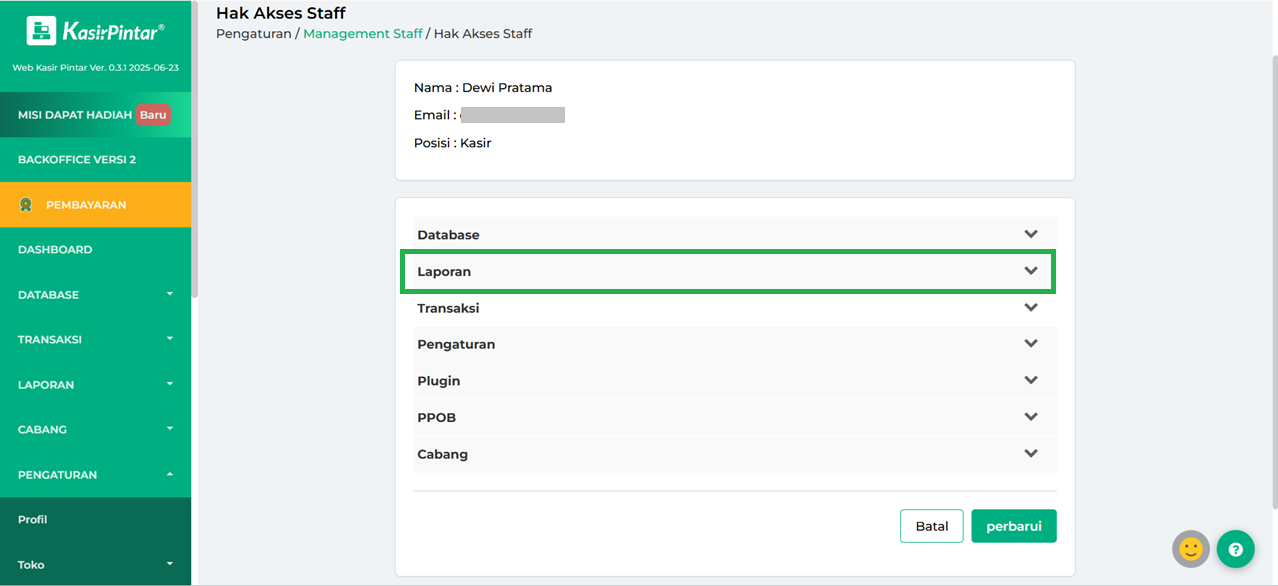The width and height of the screenshot is (1278, 586).
Task: Expand the Pengaturan permissions chevron
Action: coord(1031,344)
